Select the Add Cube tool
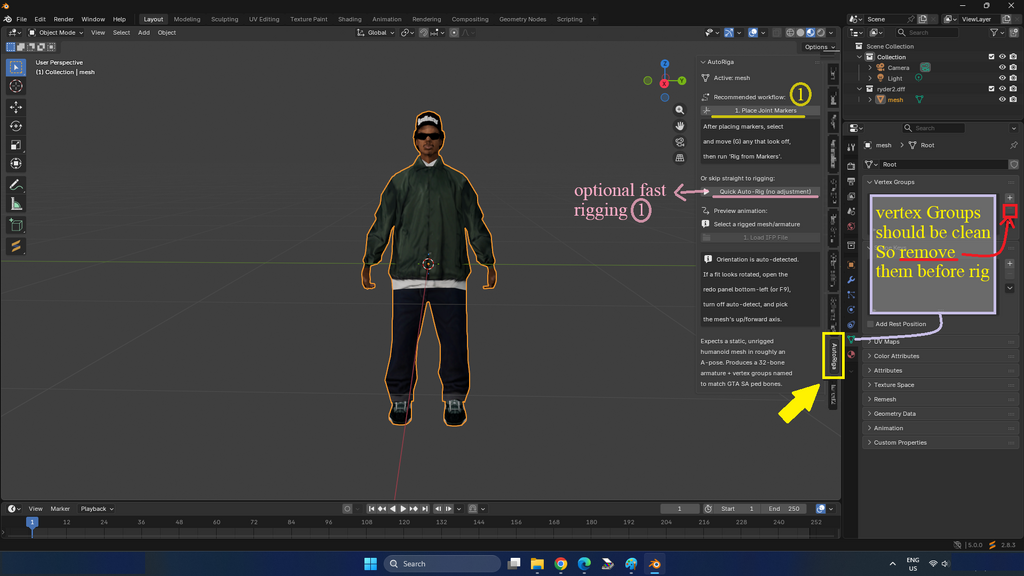The height and width of the screenshot is (576, 1024). 16,225
